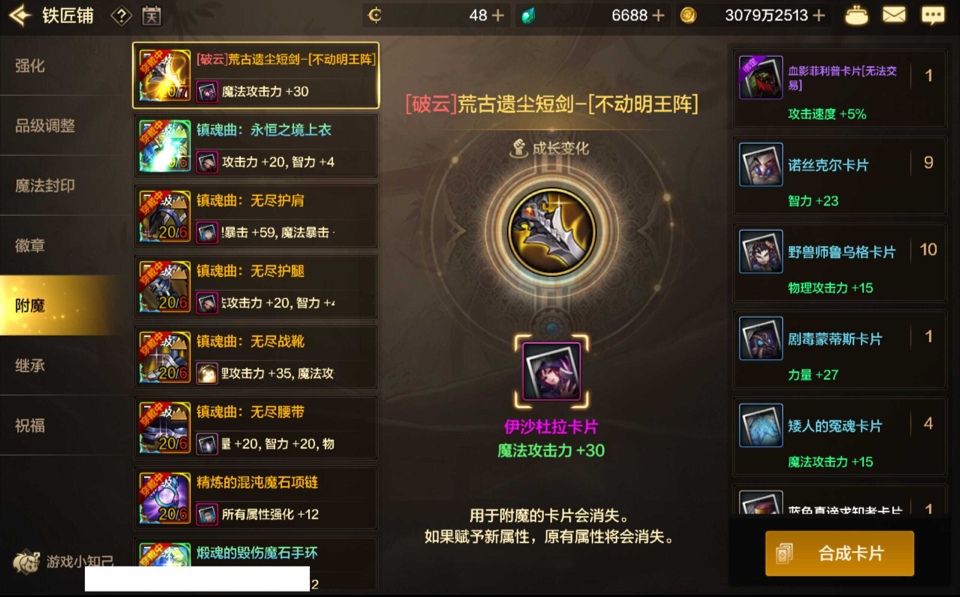Open the mail envelope icon
Image resolution: width=960 pixels, height=597 pixels.
point(893,15)
